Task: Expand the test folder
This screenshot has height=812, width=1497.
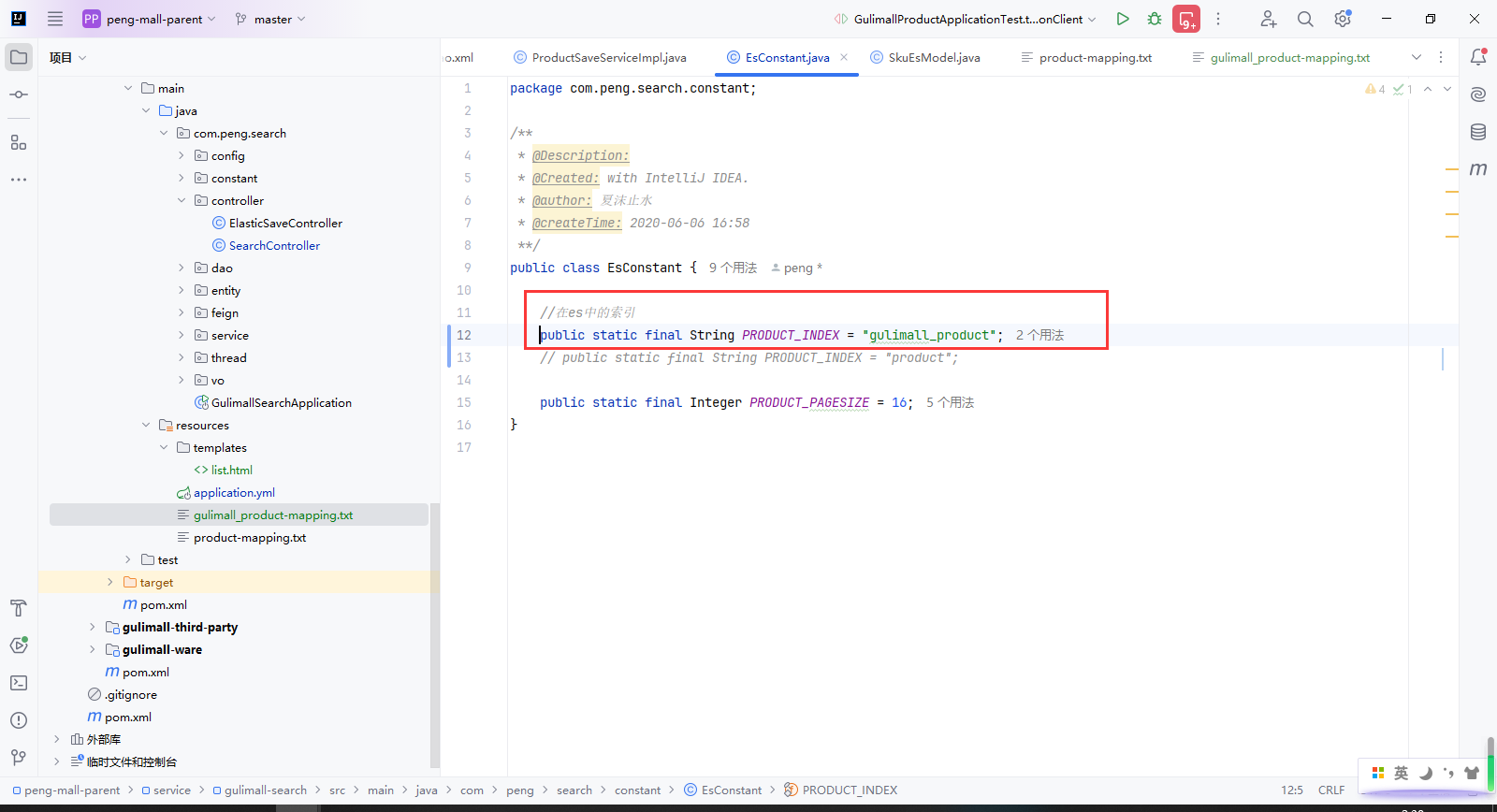Action: [128, 559]
